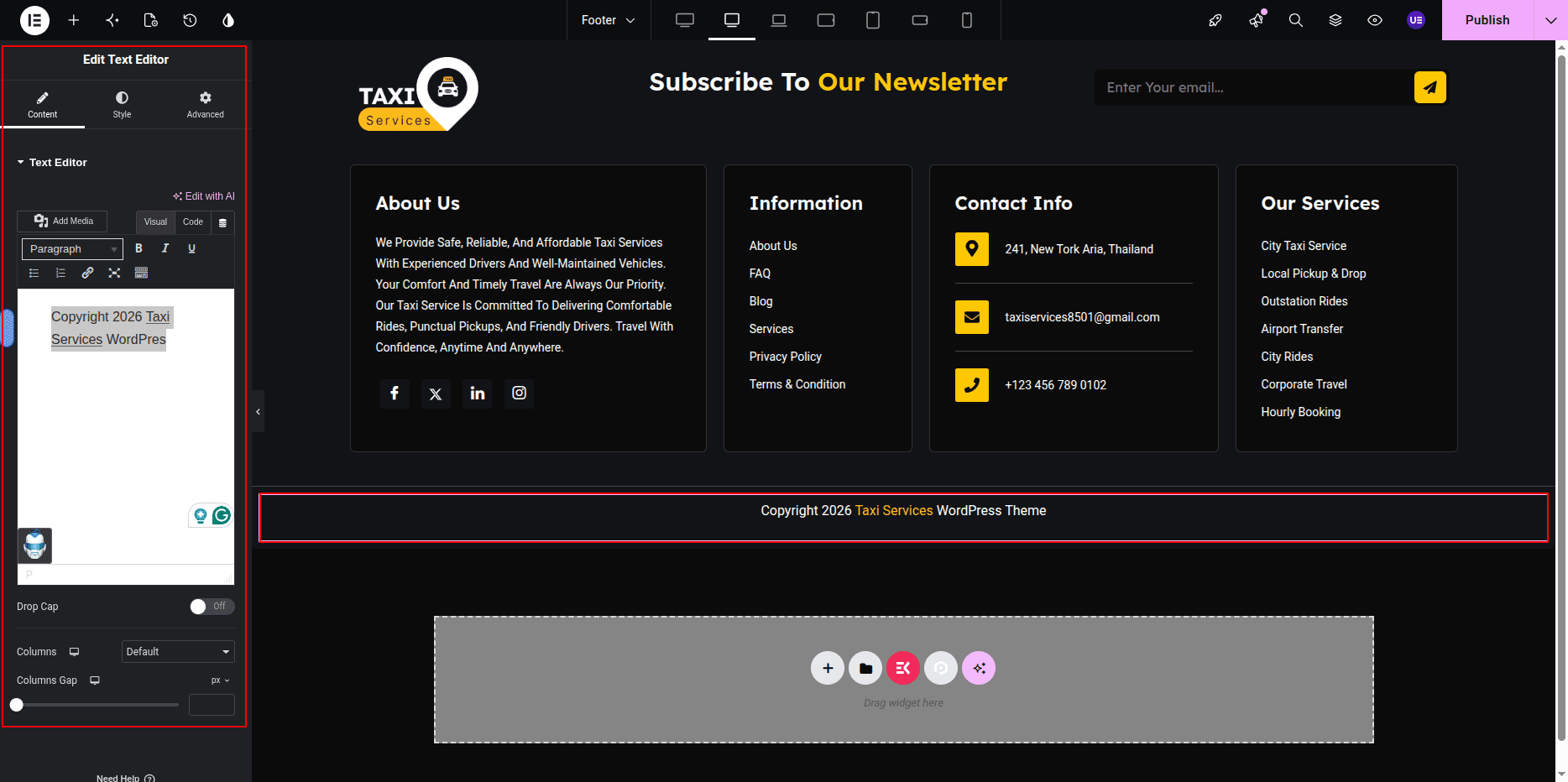Screen dimensions: 1568x782
Task: Open the Footer document dropdown
Action: tap(609, 20)
